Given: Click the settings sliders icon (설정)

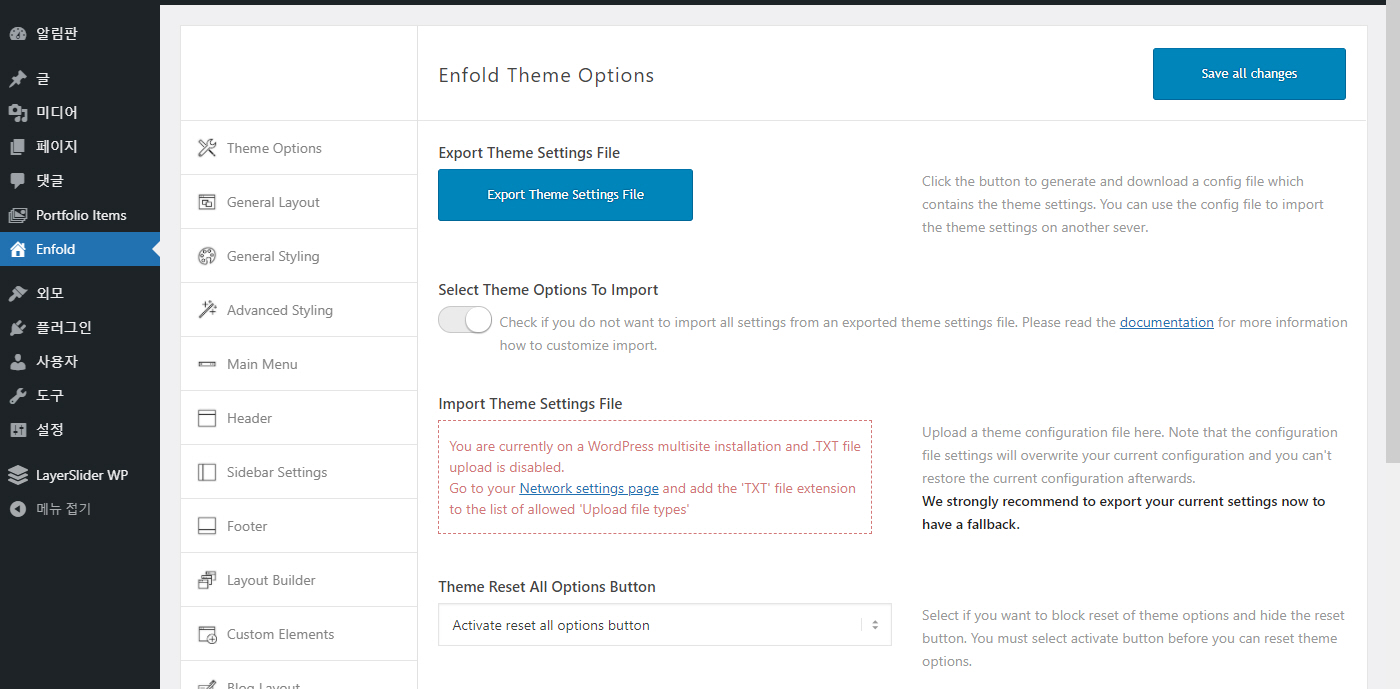Looking at the screenshot, I should coord(18,430).
